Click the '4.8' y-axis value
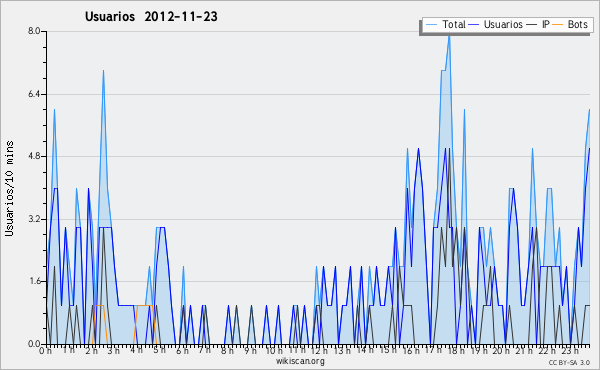 click(x=34, y=156)
